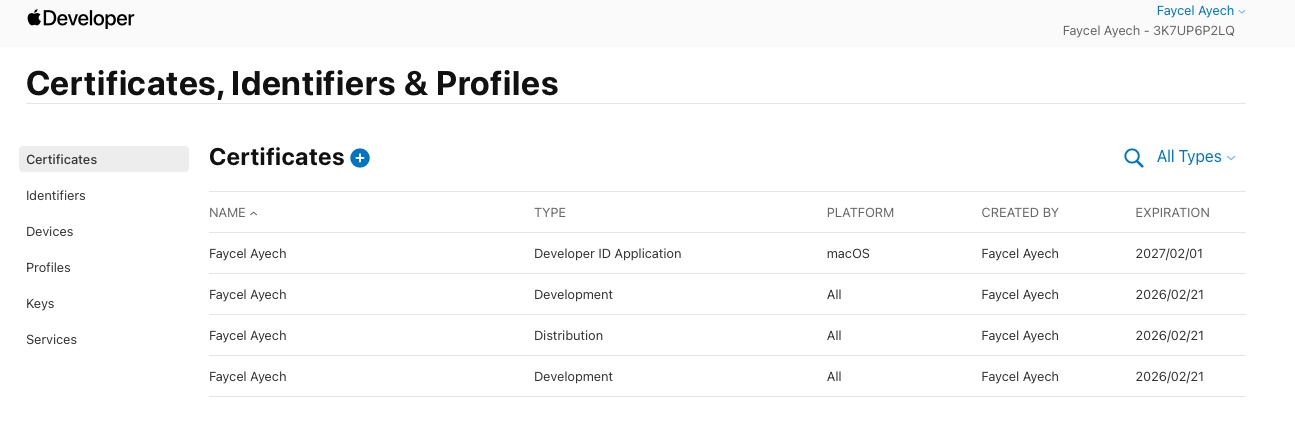The image size is (1295, 445).
Task: Click the search magnifier icon
Action: [x=1133, y=158]
